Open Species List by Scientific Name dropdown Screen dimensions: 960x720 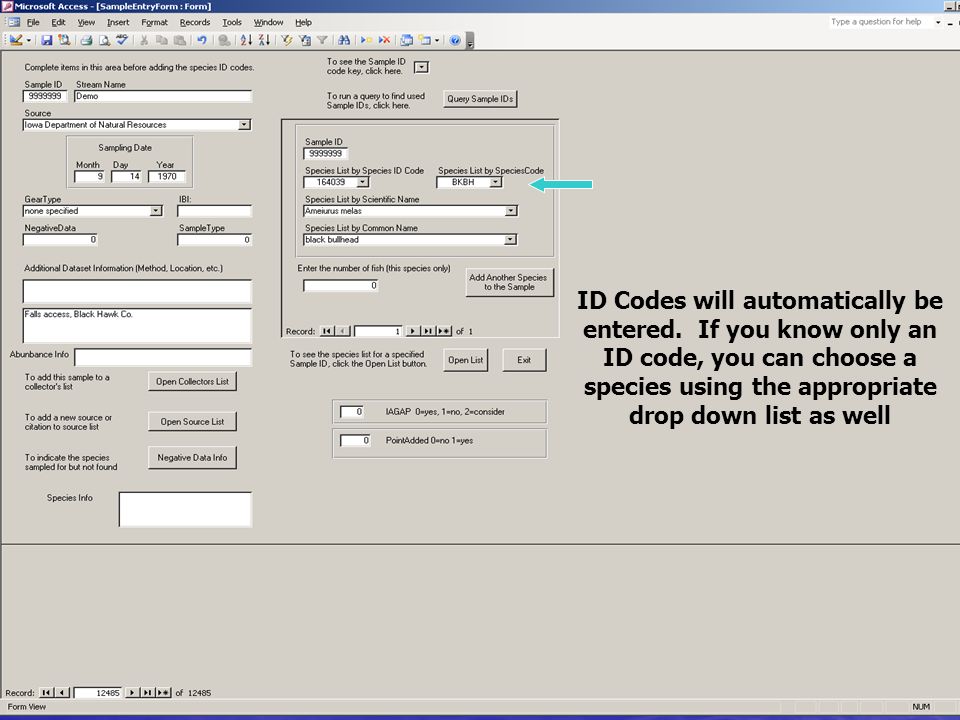click(511, 211)
